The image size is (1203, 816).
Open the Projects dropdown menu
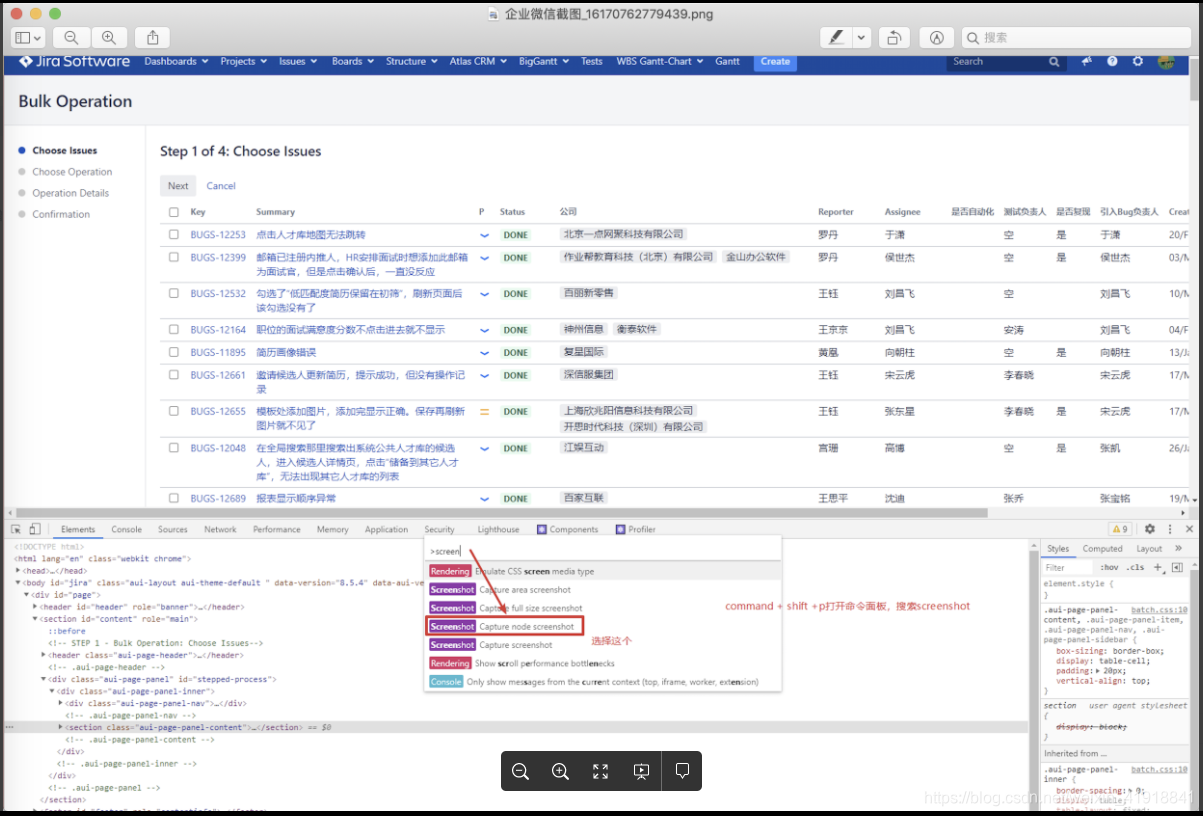point(243,61)
